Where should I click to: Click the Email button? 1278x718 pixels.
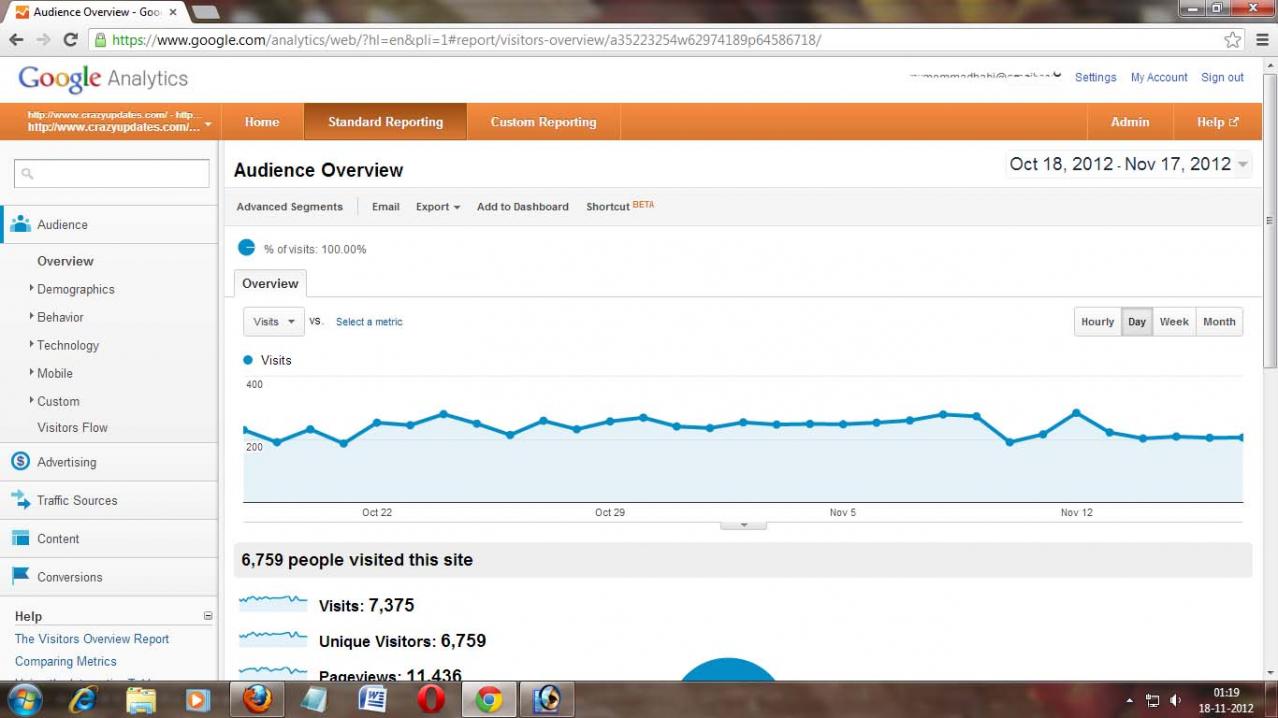click(385, 207)
